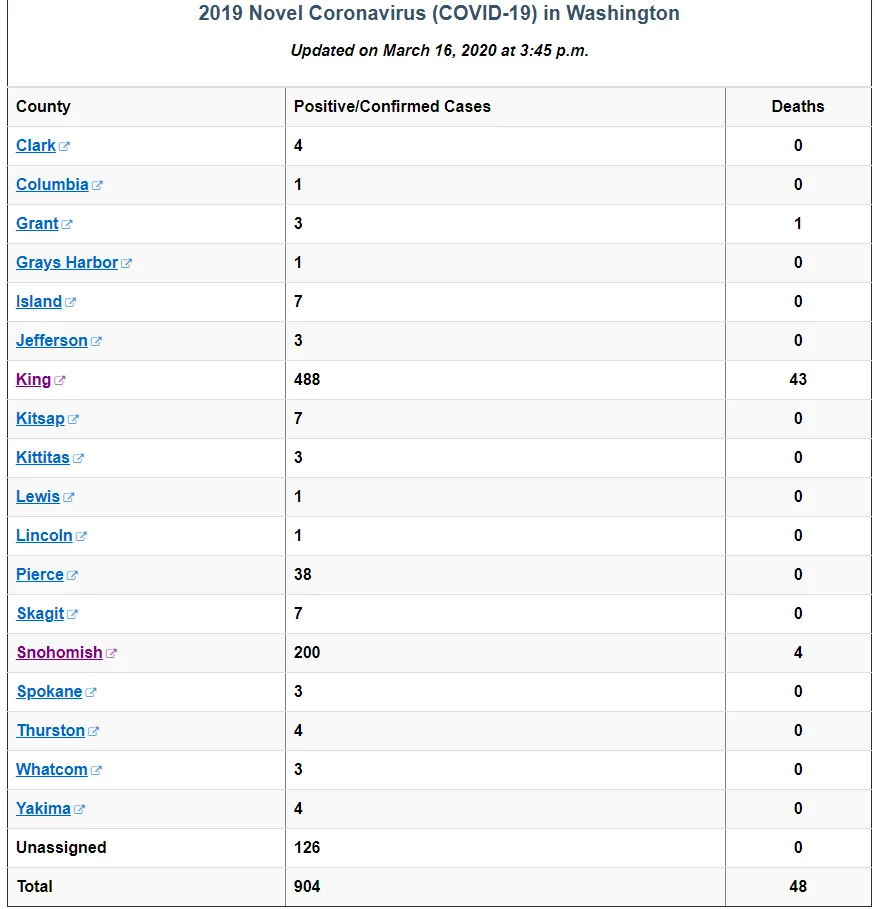Click the external link icon next to King
Viewport: 875px width, 909px height.
60,380
